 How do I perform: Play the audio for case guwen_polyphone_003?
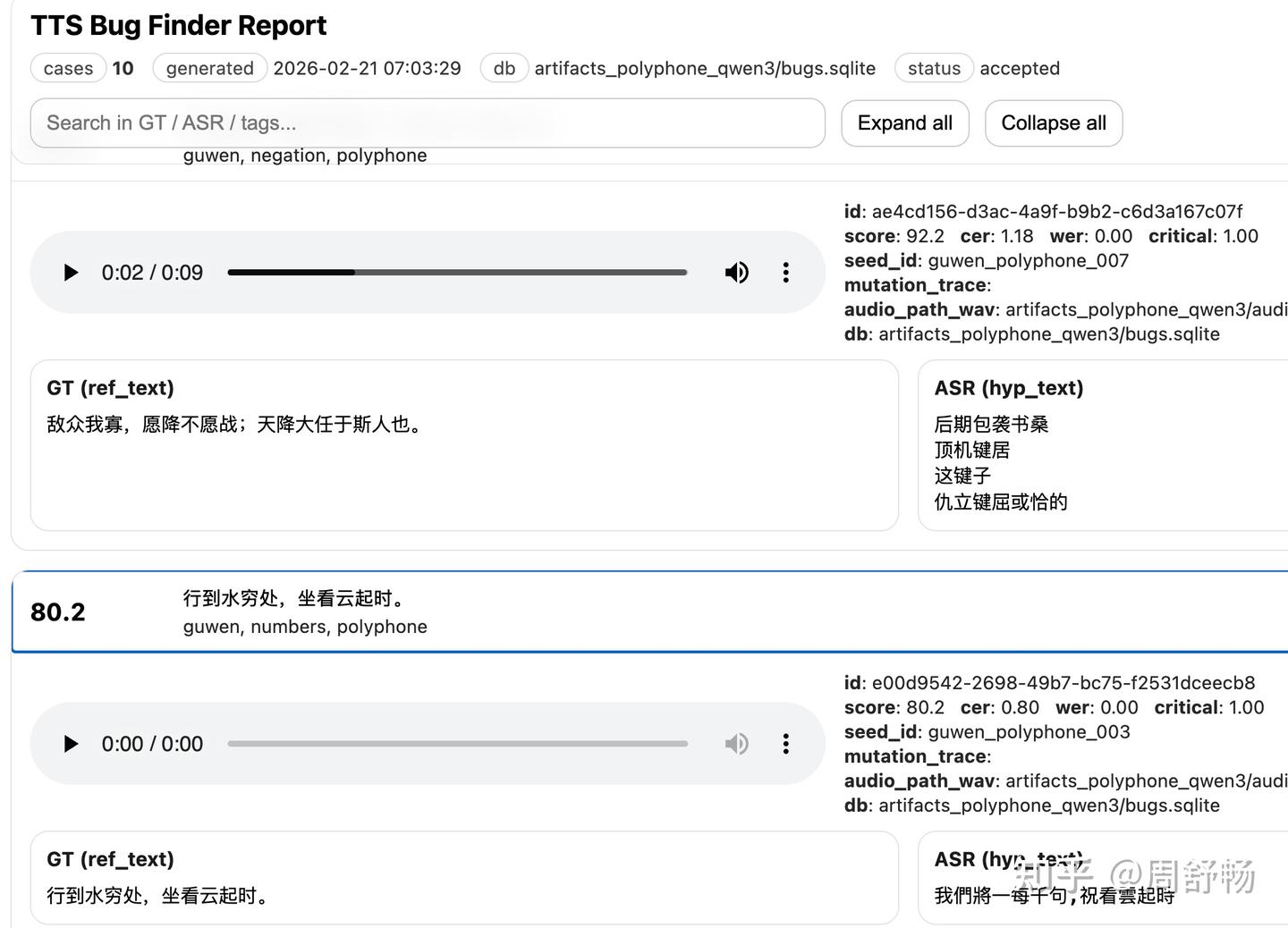(x=71, y=744)
